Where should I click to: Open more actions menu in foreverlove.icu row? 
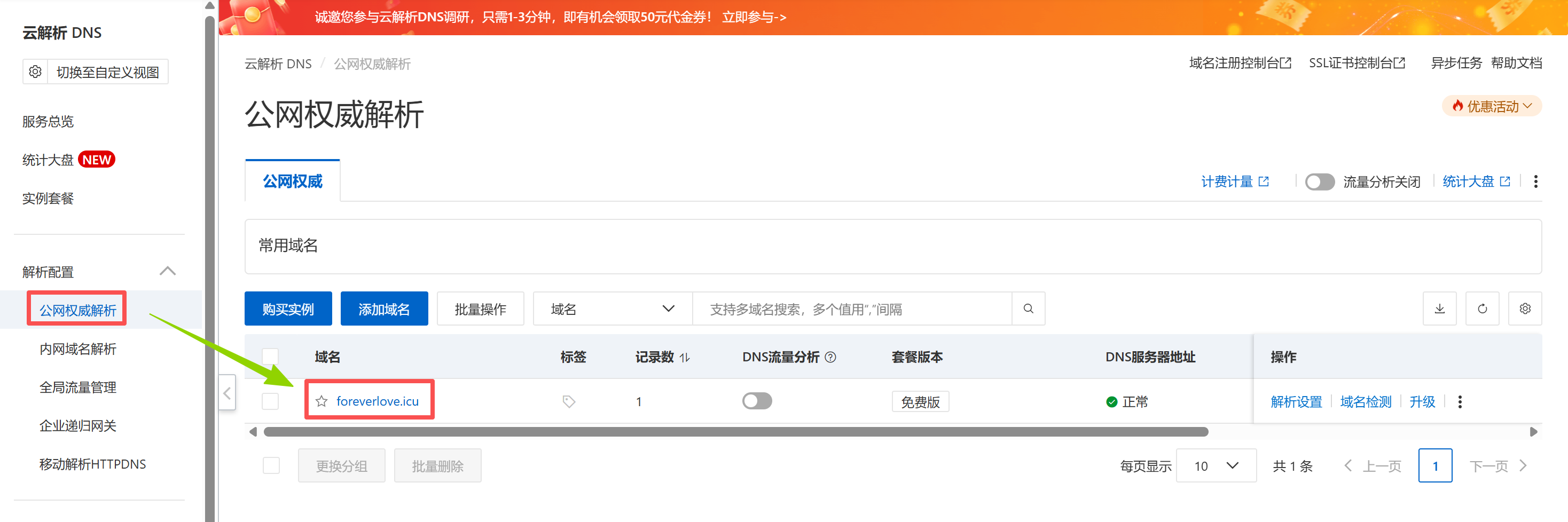(x=1460, y=401)
